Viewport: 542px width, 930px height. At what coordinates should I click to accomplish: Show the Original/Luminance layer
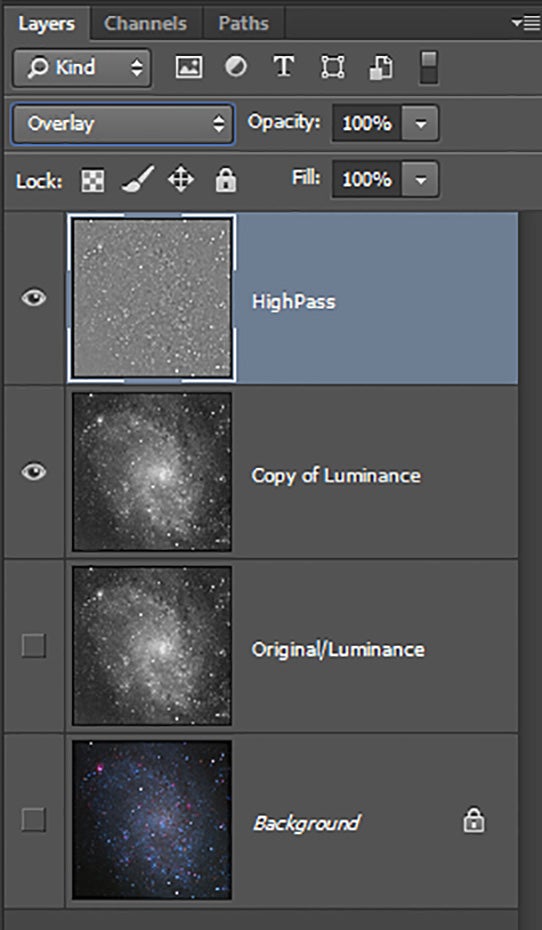click(x=33, y=645)
